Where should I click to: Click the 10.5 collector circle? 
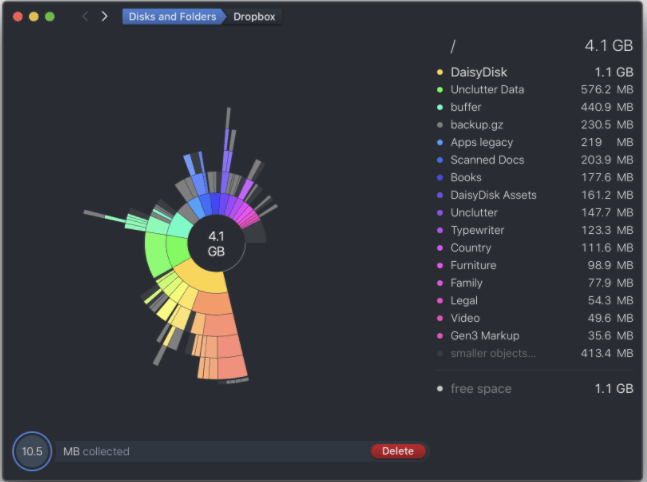click(x=32, y=451)
